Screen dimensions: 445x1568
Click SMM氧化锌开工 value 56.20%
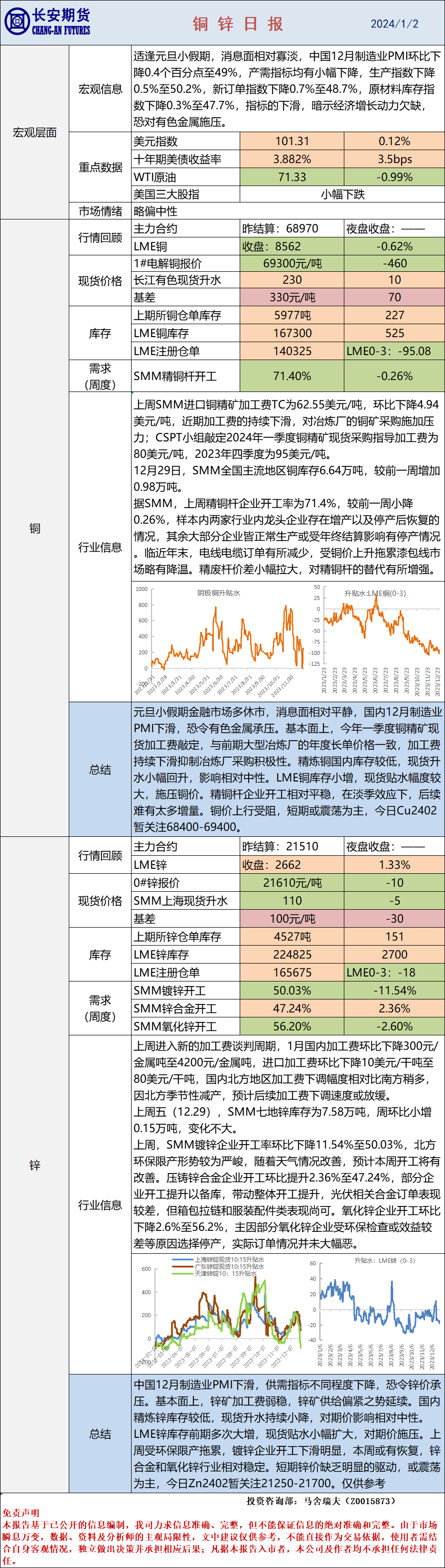point(292,1026)
